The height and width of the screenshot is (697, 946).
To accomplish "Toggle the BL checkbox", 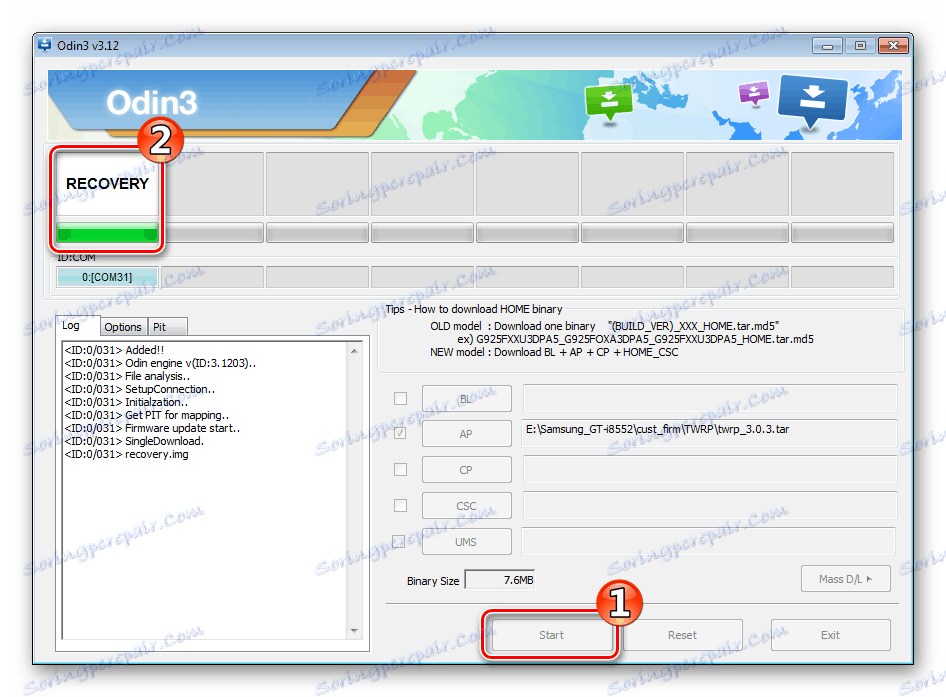I will click(400, 398).
